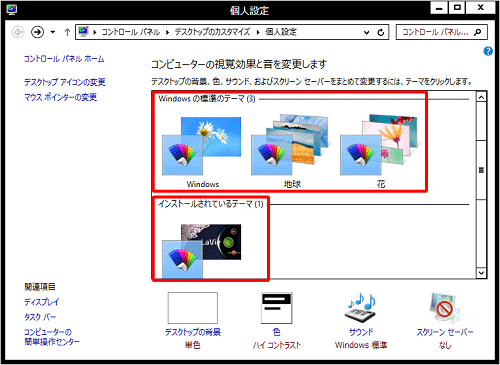Image resolution: width=500 pixels, height=365 pixels.
Task: Click the 単色 background label
Action: 193,345
